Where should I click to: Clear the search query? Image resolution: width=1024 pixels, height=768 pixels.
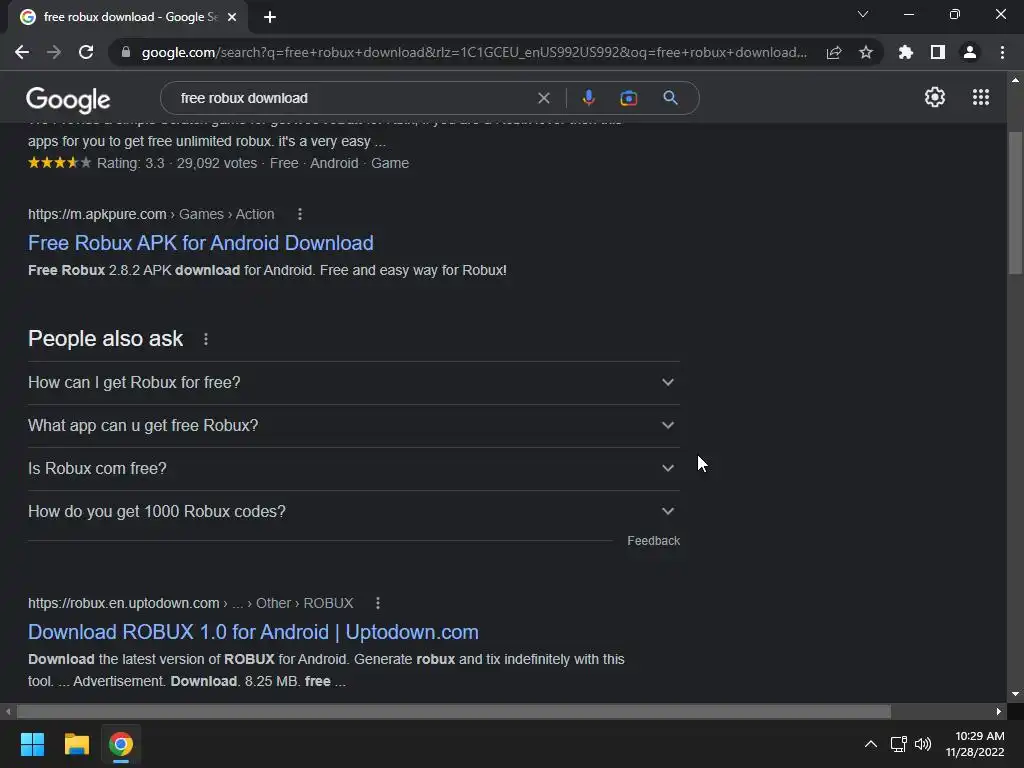pyautogui.click(x=543, y=98)
